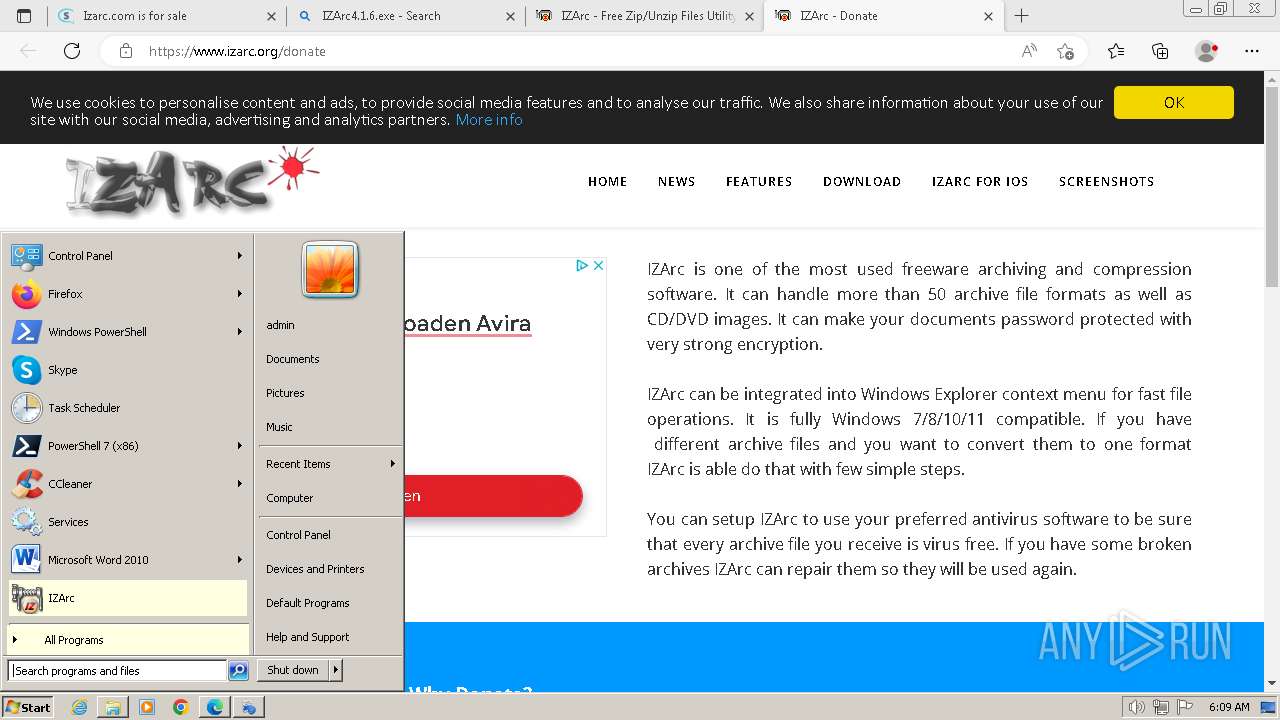Image resolution: width=1280 pixels, height=720 pixels.
Task: Open HOME in site navigation
Action: coord(607,181)
